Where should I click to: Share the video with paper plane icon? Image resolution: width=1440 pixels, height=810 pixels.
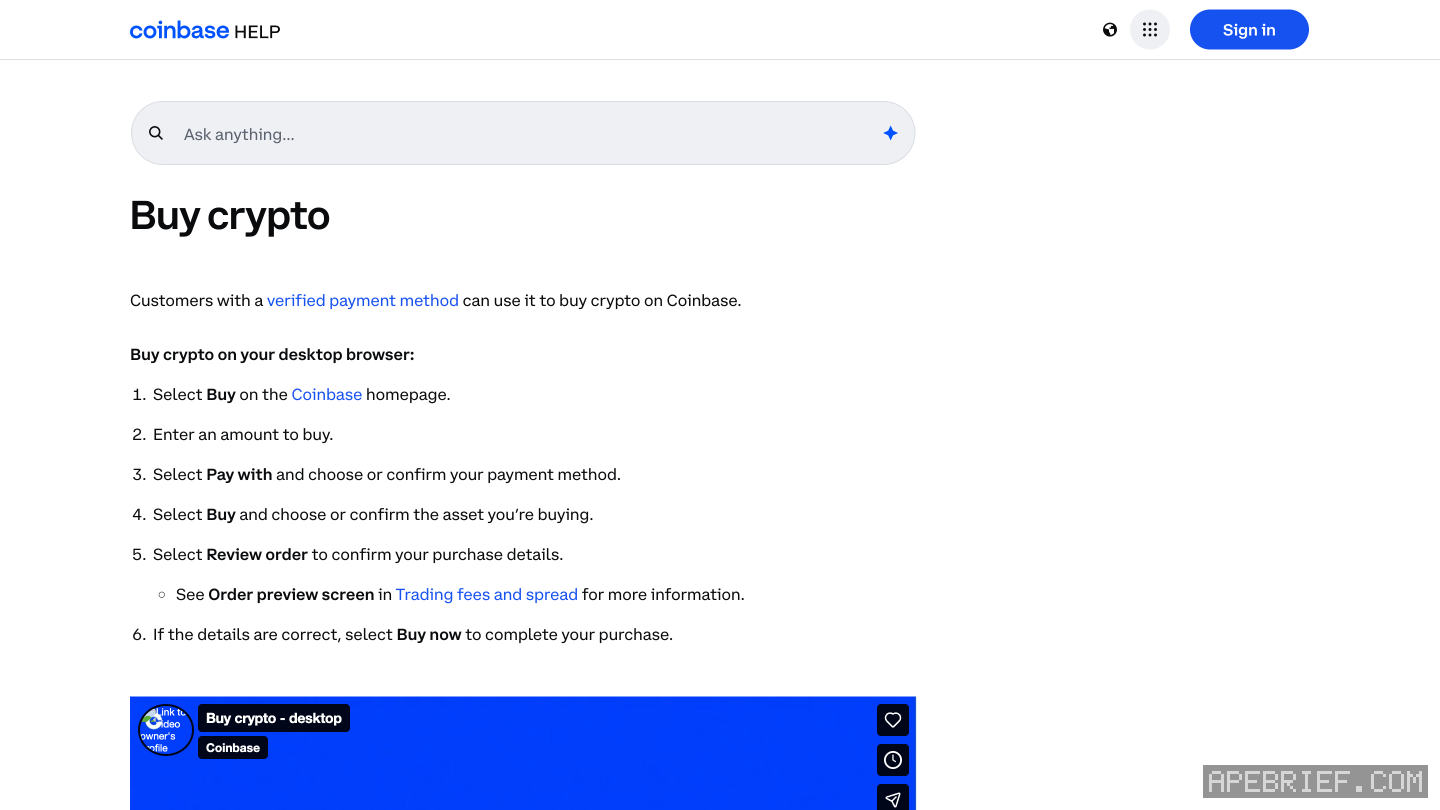pyautogui.click(x=893, y=798)
